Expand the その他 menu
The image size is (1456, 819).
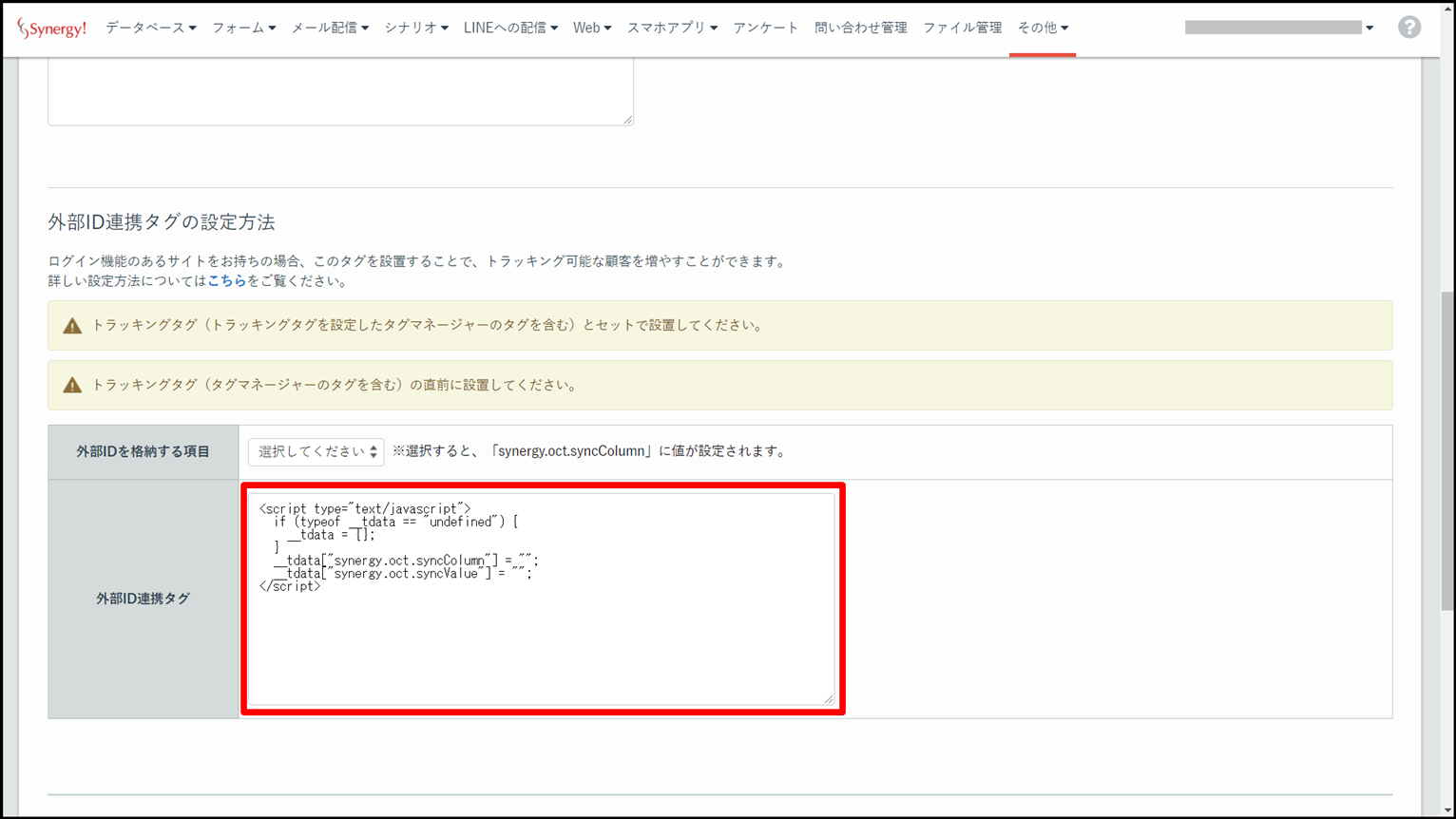[1042, 29]
